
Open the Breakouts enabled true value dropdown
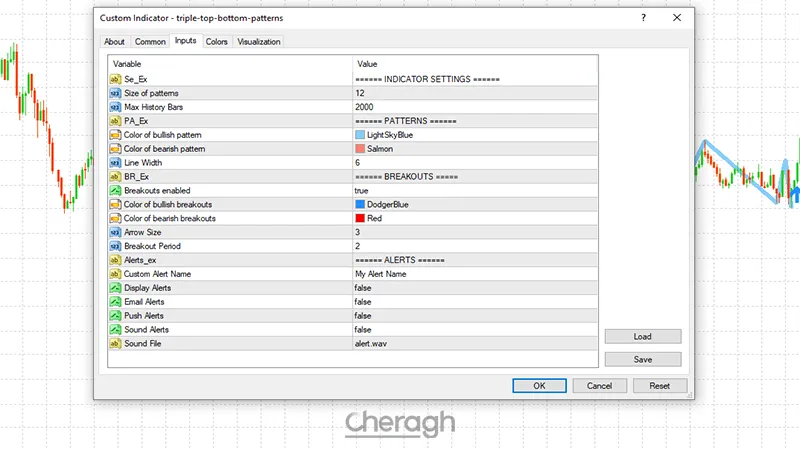click(x=363, y=190)
